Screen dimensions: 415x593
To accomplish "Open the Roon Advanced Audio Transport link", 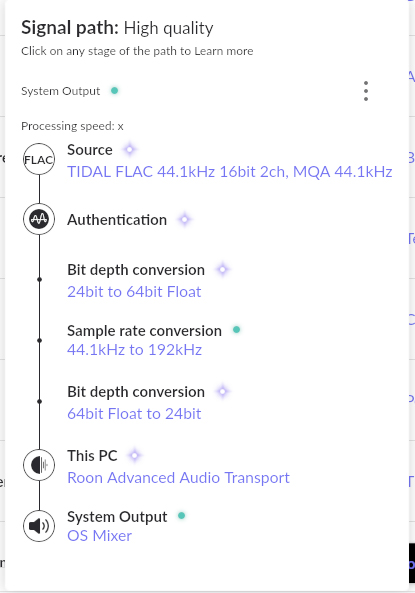I will (x=178, y=478).
